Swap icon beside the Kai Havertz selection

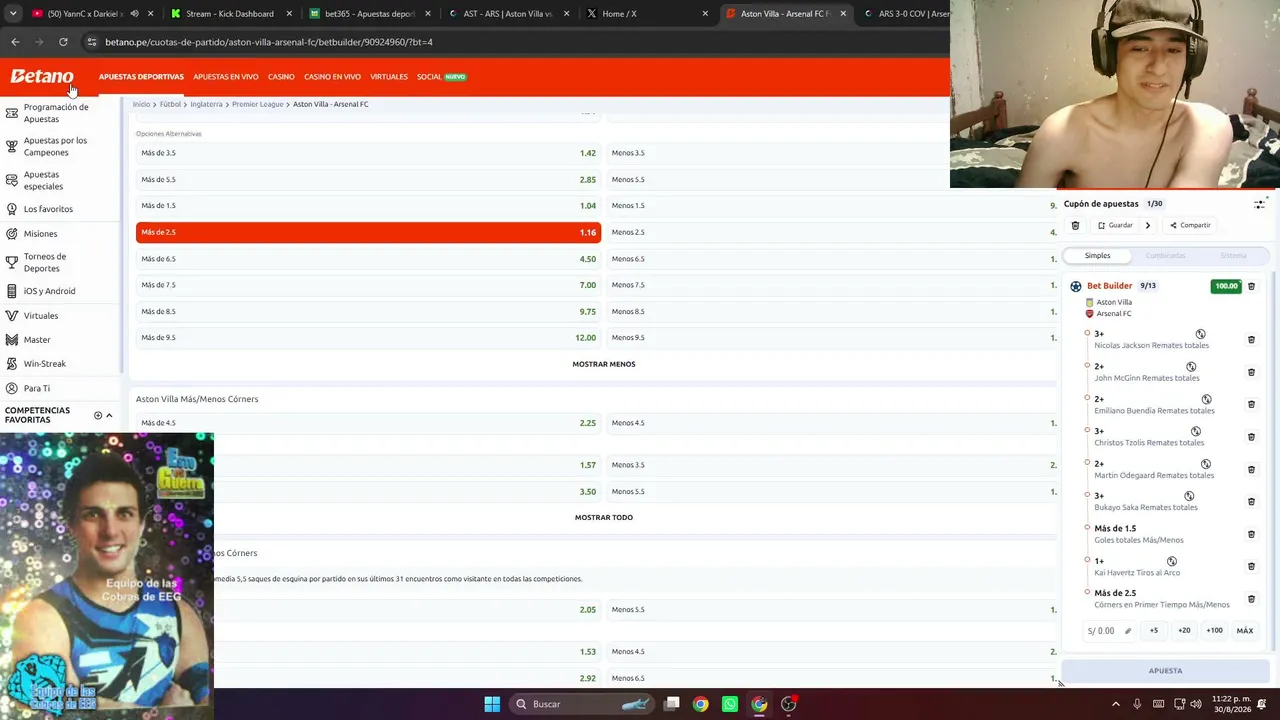click(1172, 561)
